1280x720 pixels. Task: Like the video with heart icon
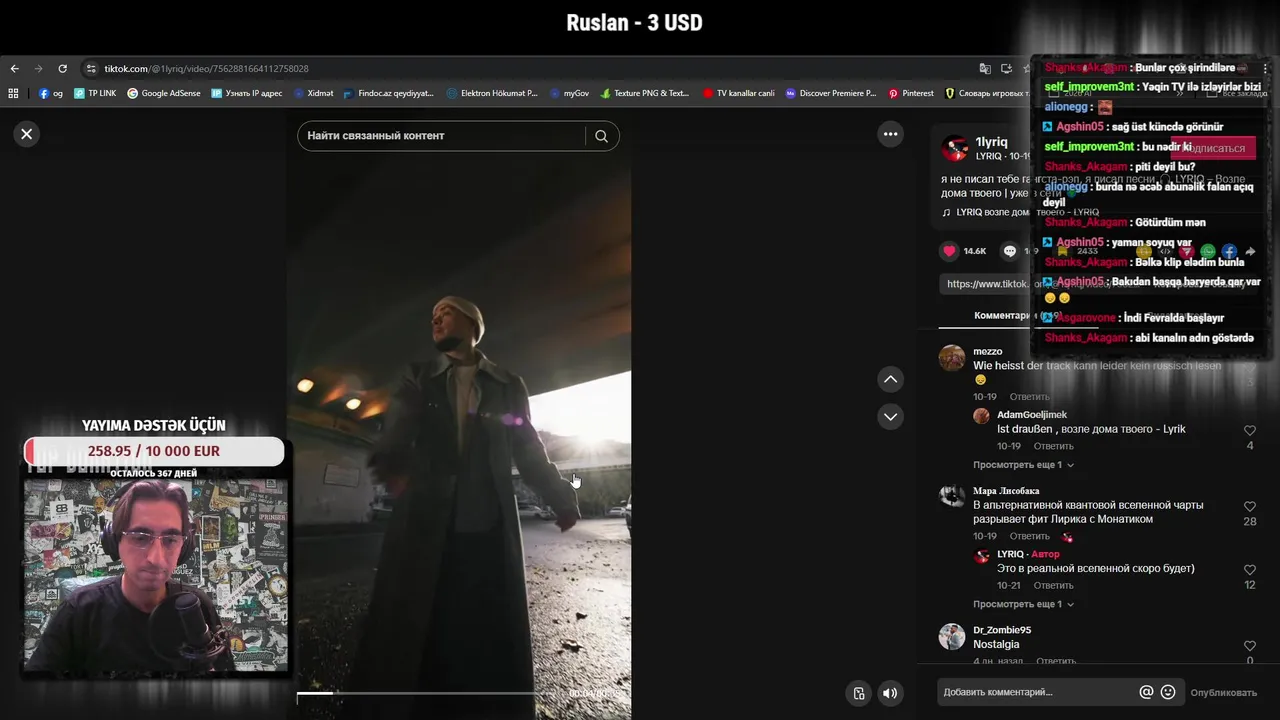click(x=949, y=251)
